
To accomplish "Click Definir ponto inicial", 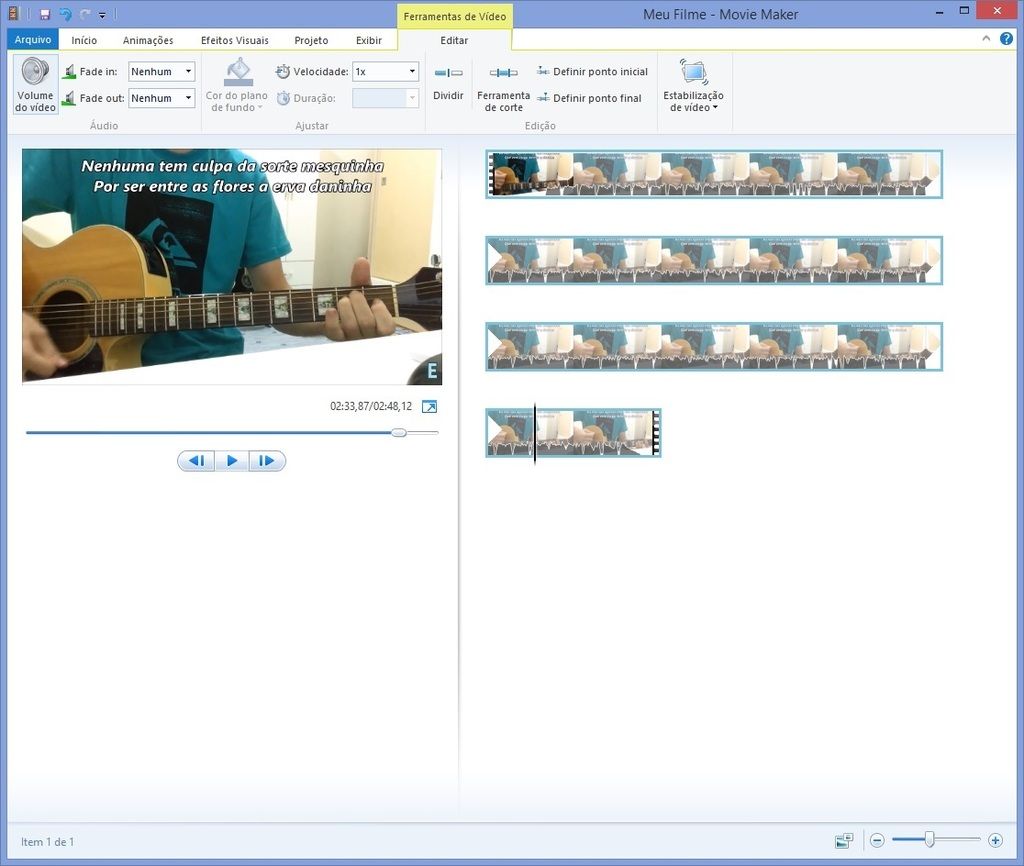I will [592, 72].
